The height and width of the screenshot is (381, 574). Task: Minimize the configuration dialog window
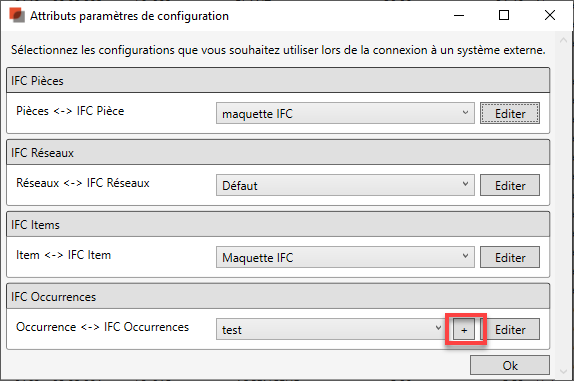(459, 15)
